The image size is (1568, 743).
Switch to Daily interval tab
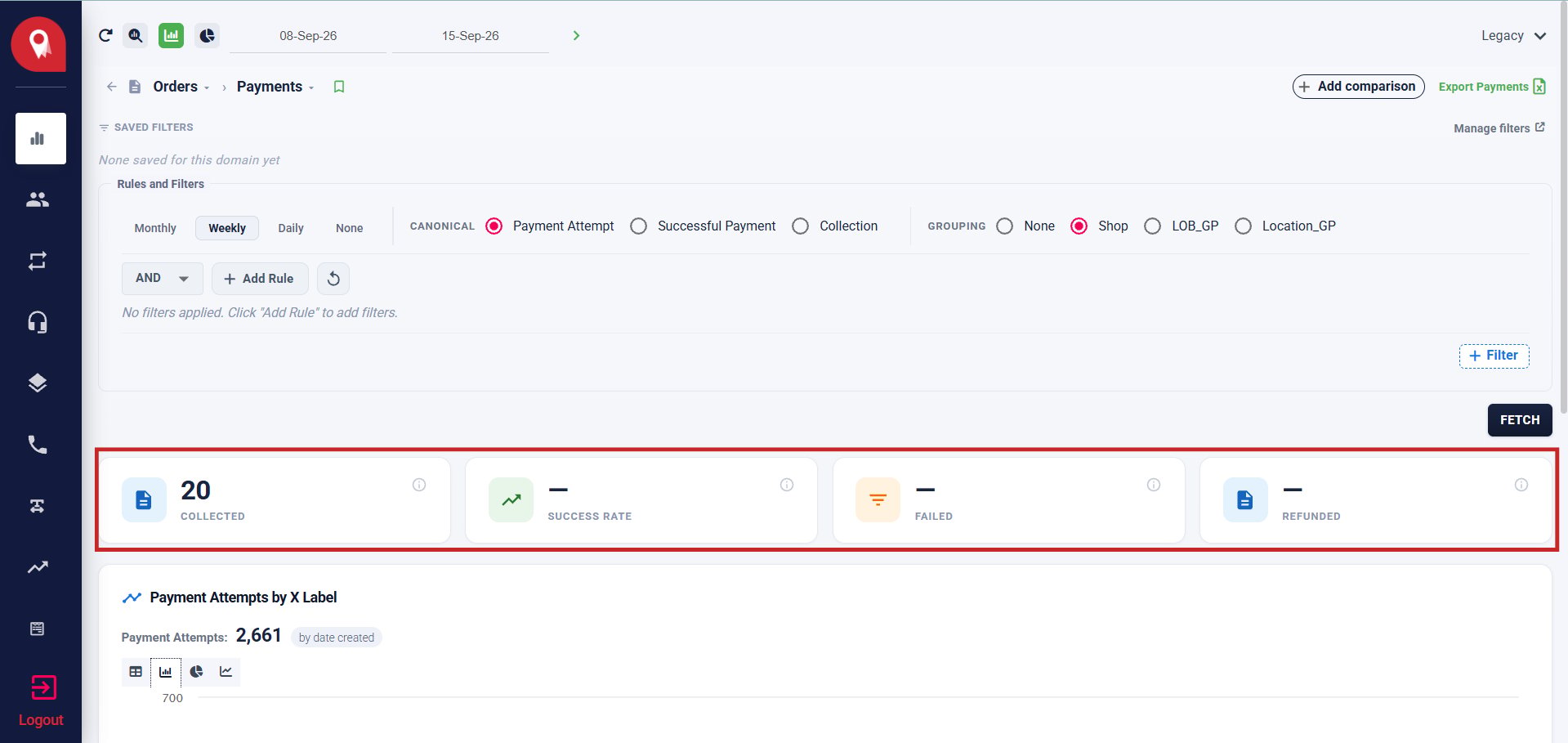pos(291,228)
